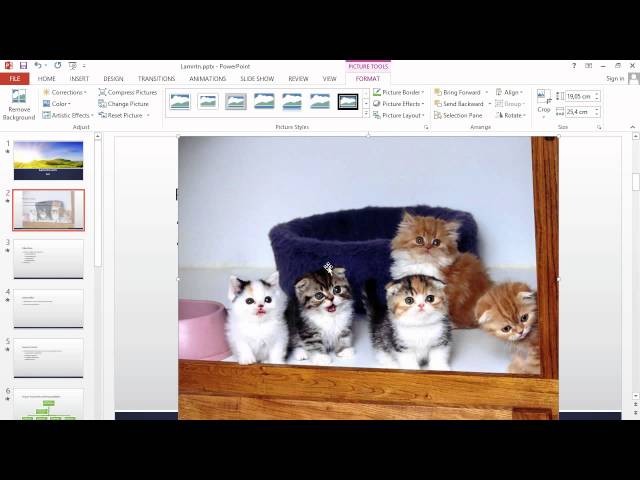Viewport: 640px width, 480px height.
Task: Click Send Backward
Action: click(x=462, y=104)
